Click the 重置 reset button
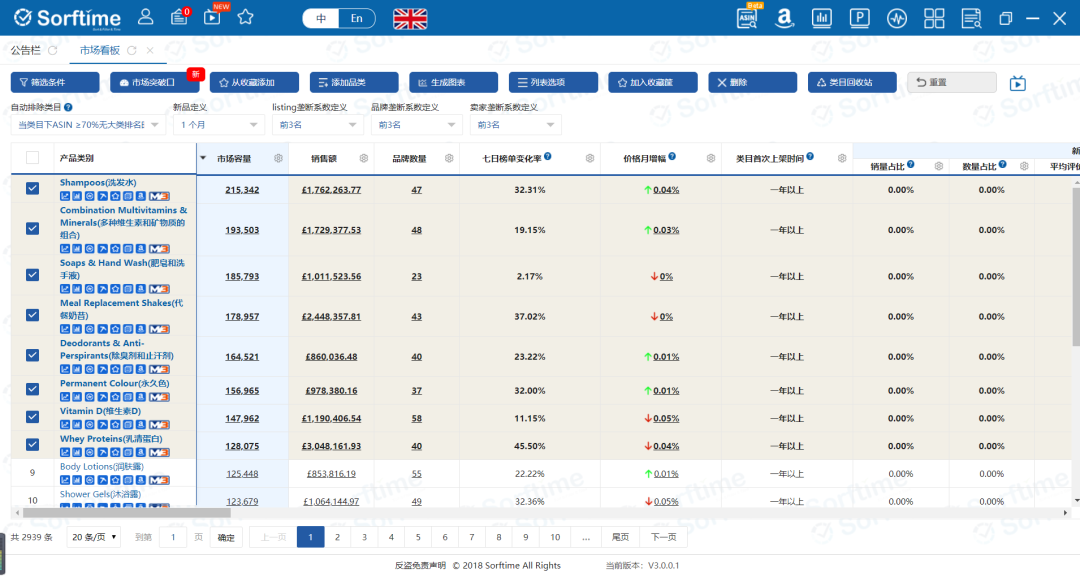The image size is (1080, 577). coord(952,82)
